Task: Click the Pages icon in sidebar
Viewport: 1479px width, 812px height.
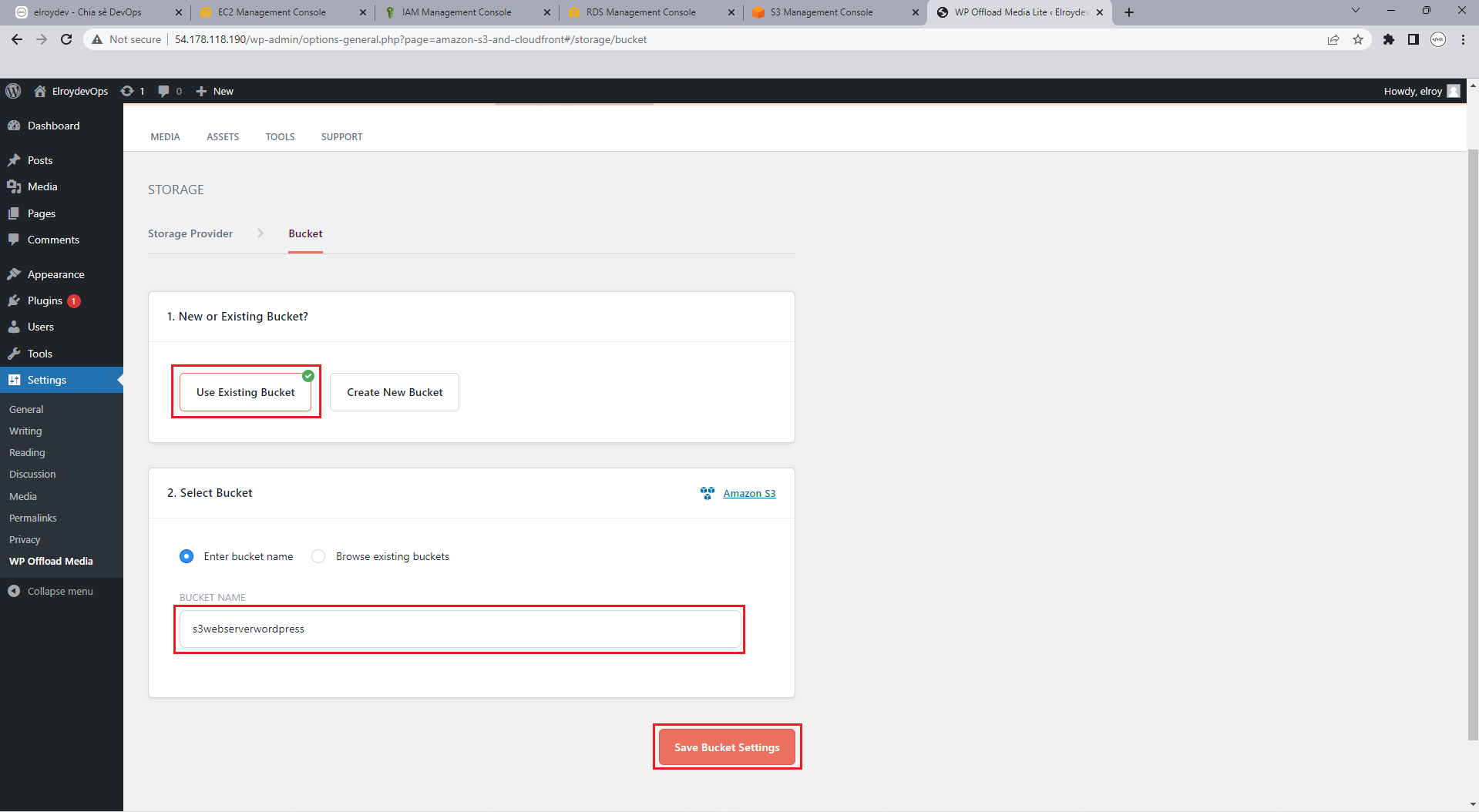Action: tap(14, 213)
